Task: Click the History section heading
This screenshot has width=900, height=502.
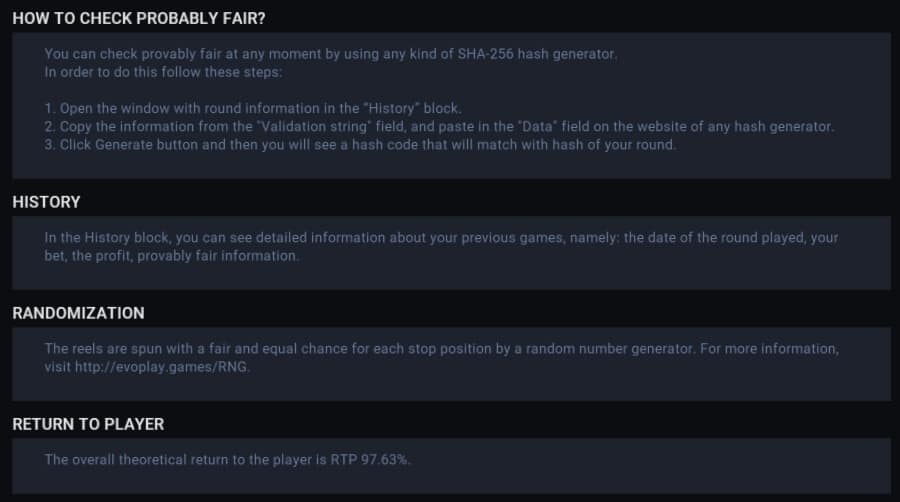Action: (x=46, y=202)
